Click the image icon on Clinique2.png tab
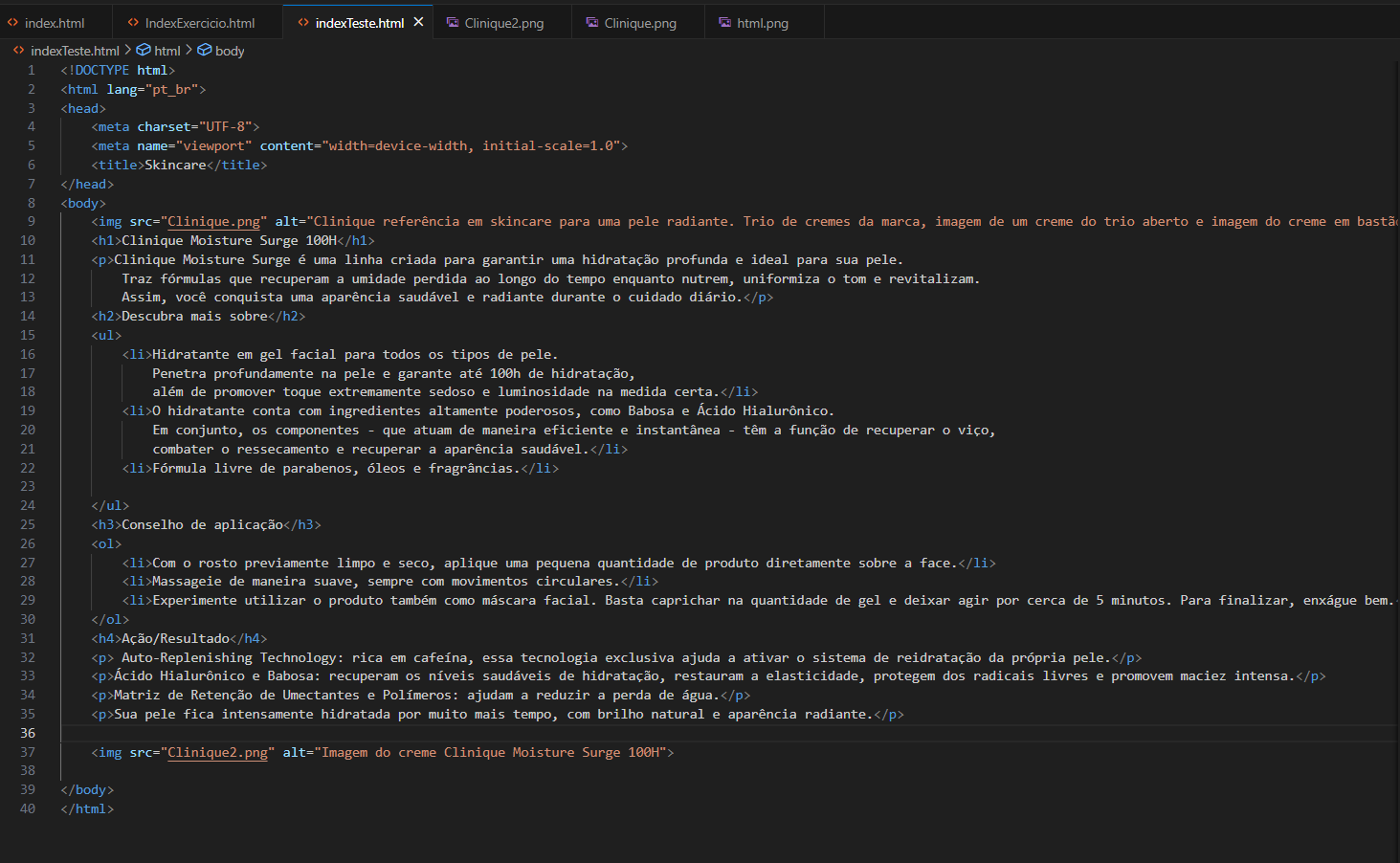The image size is (1400, 863). click(x=453, y=23)
